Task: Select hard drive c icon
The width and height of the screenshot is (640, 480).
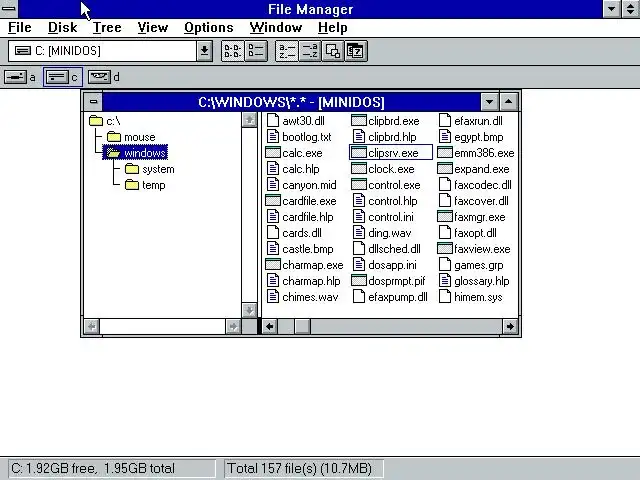Action: pyautogui.click(x=57, y=77)
